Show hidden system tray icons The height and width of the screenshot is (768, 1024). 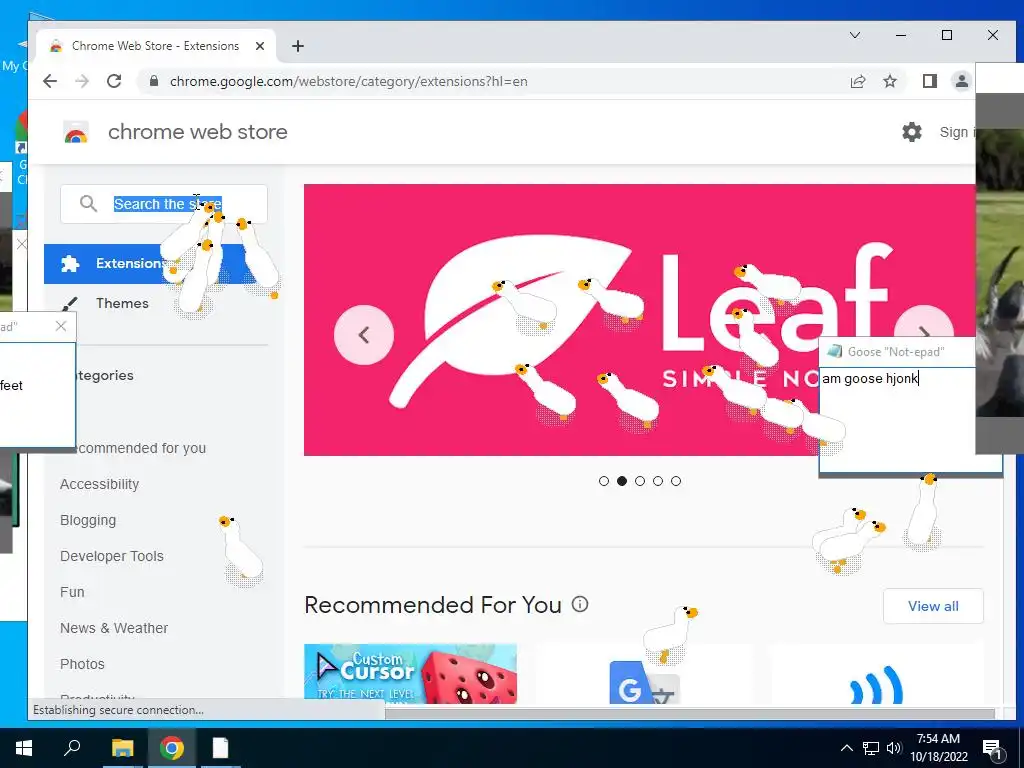(846, 748)
